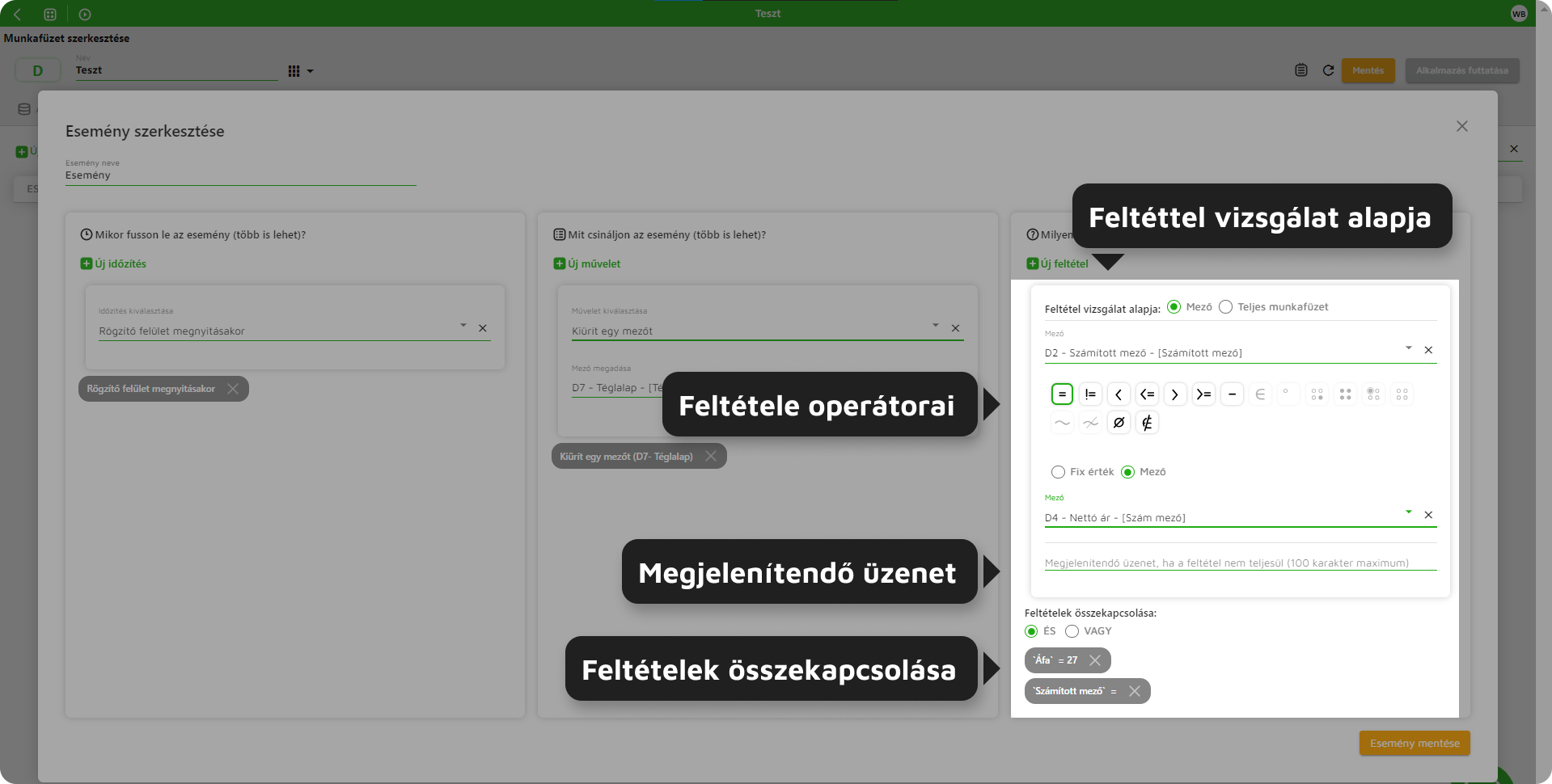This screenshot has height=784, width=1552.
Task: Select the four-filled-dots operator
Action: tap(1345, 394)
